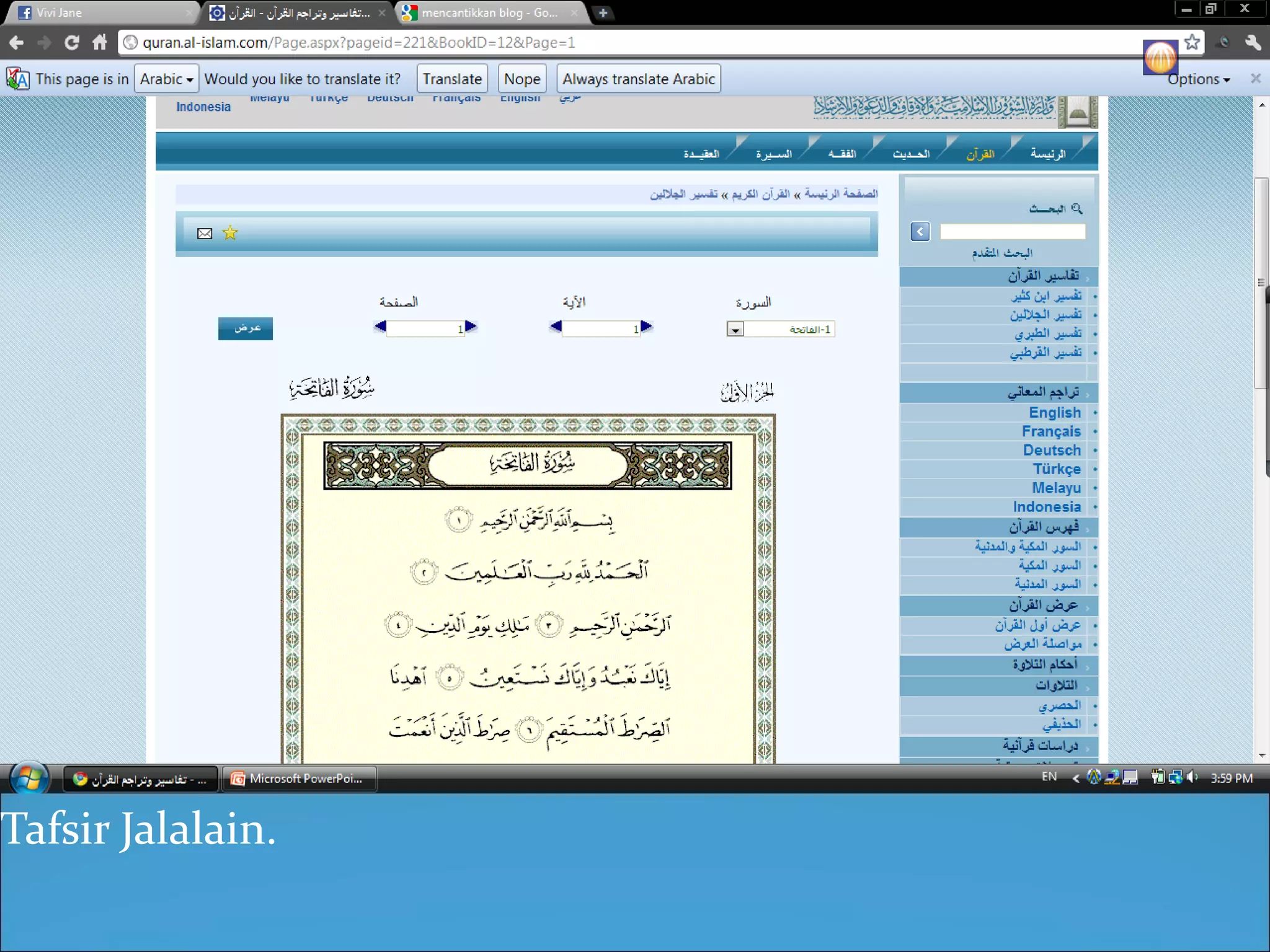
Task: Open the Melayu translation link in sidebar
Action: 1056,488
